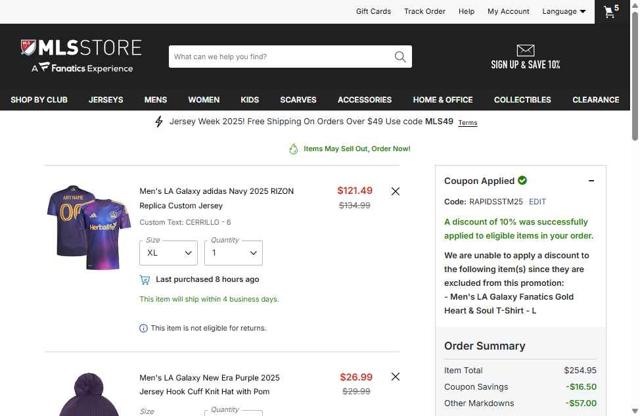The width and height of the screenshot is (640, 416).
Task: Click the free shipping Terms link
Action: pos(467,123)
